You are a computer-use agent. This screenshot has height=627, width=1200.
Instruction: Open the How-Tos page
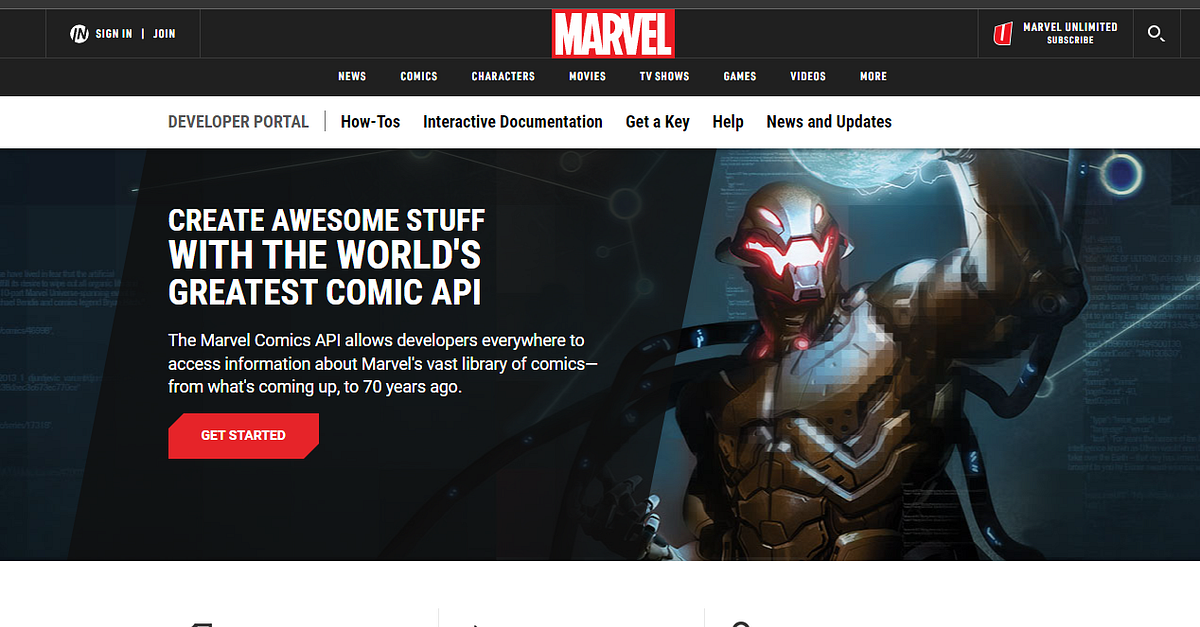370,122
